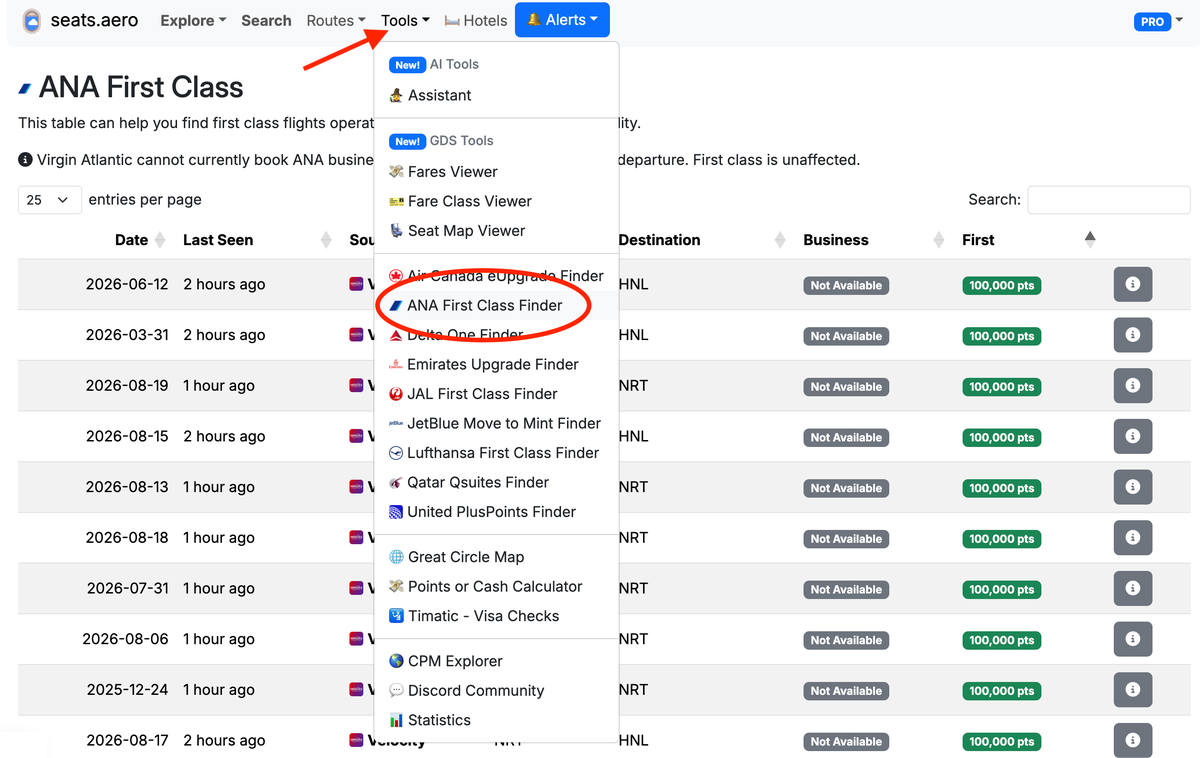Click the Search nav link

tap(266, 21)
